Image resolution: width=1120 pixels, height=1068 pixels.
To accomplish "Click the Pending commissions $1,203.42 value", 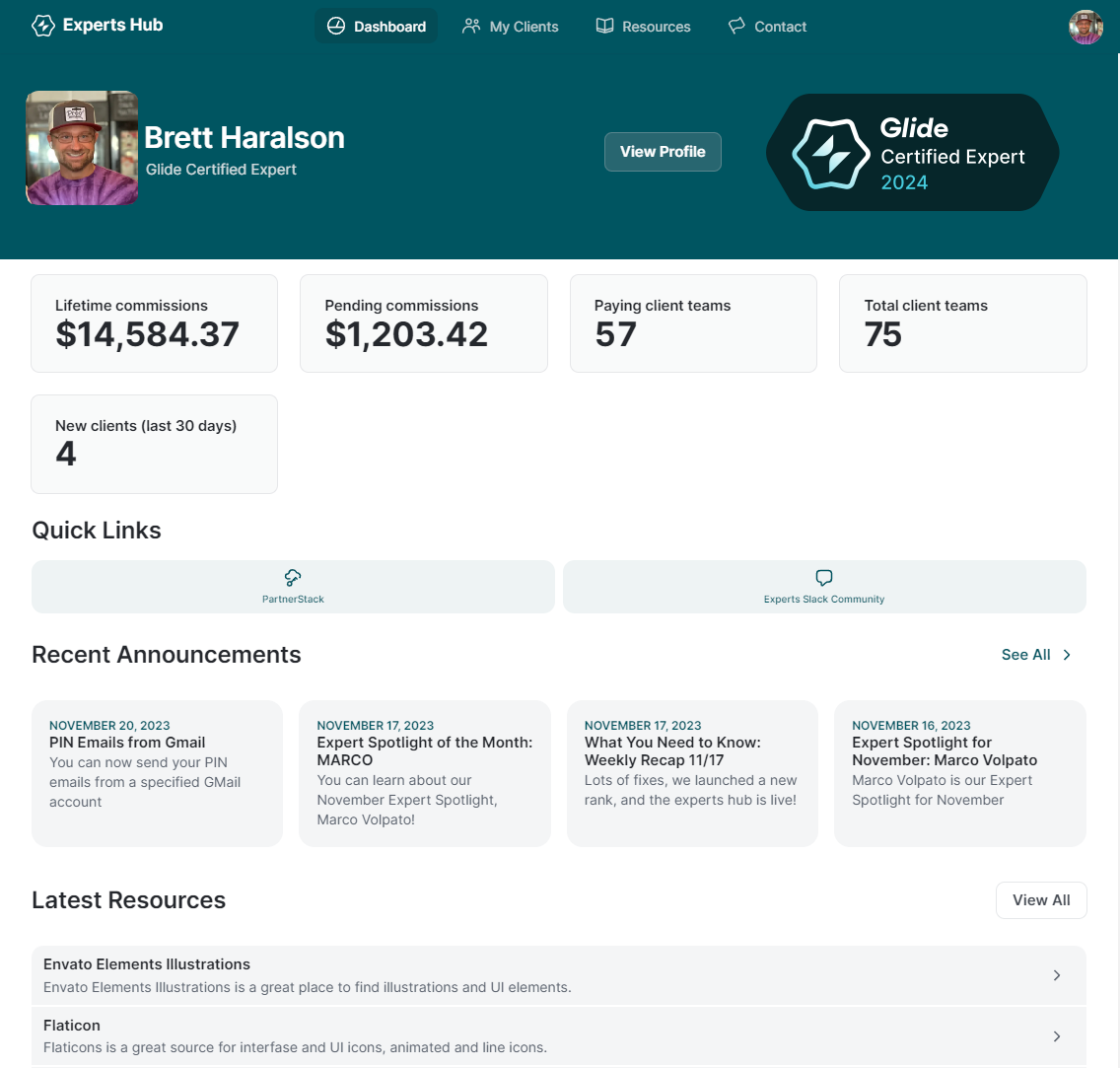I will tap(406, 334).
